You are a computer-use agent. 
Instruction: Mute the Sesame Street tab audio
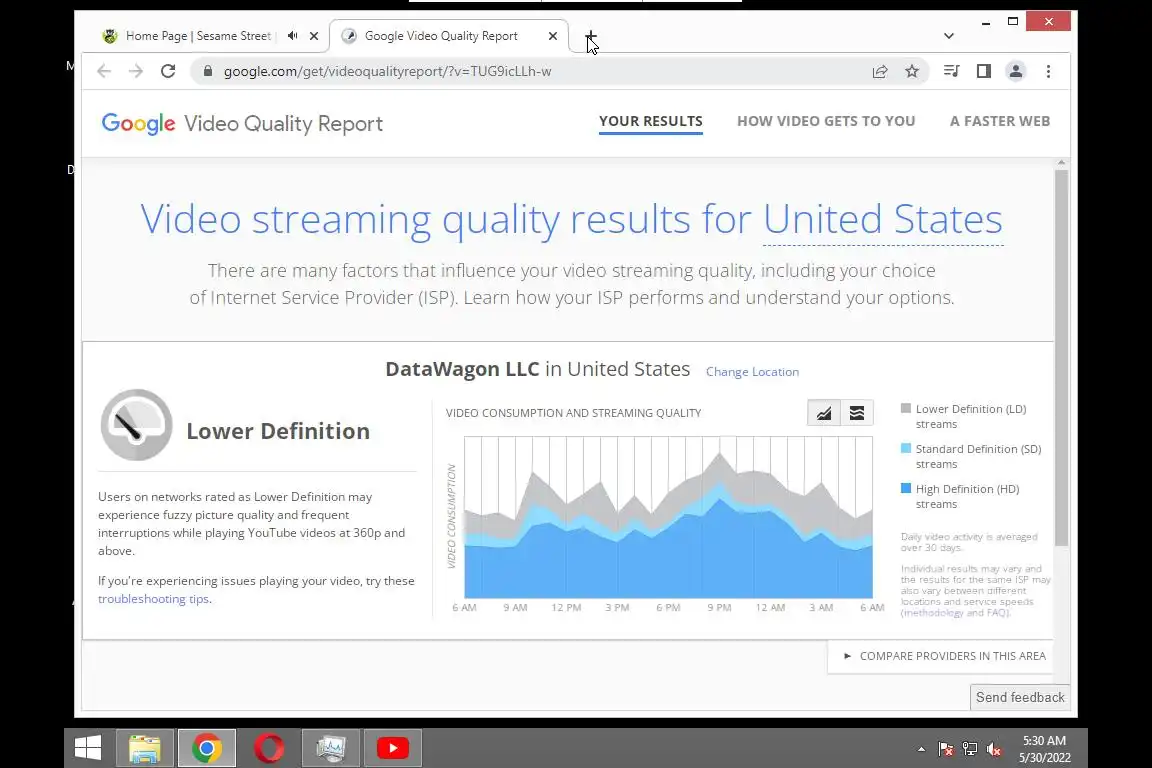coord(292,35)
